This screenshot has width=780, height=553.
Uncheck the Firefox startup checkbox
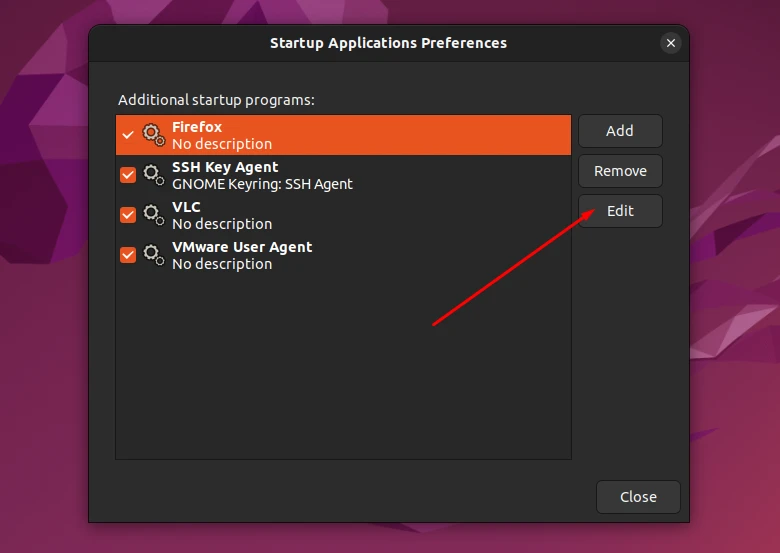[128, 135]
